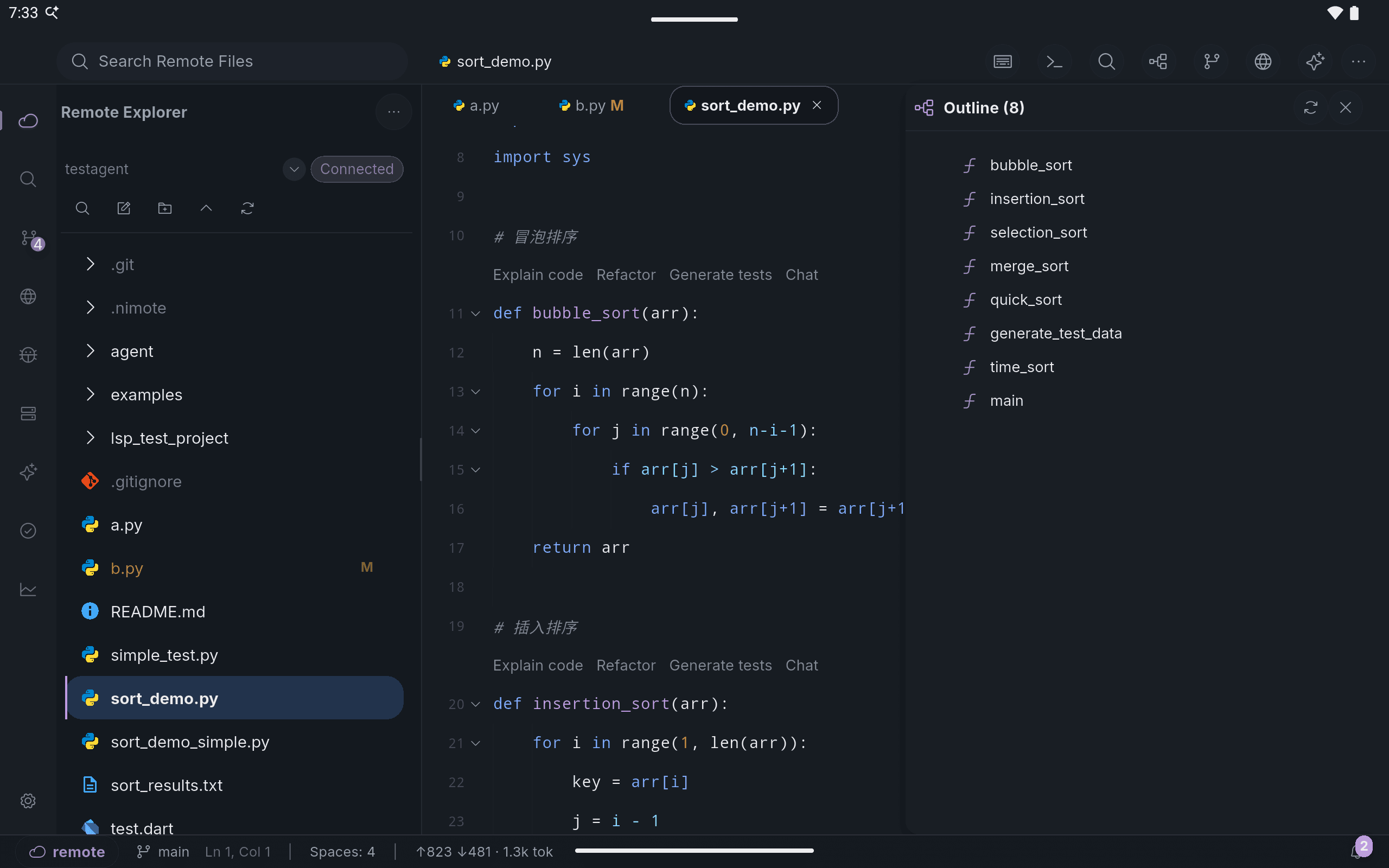Open sort_results.txt in file tree
The image size is (1389, 868).
tap(235, 785)
